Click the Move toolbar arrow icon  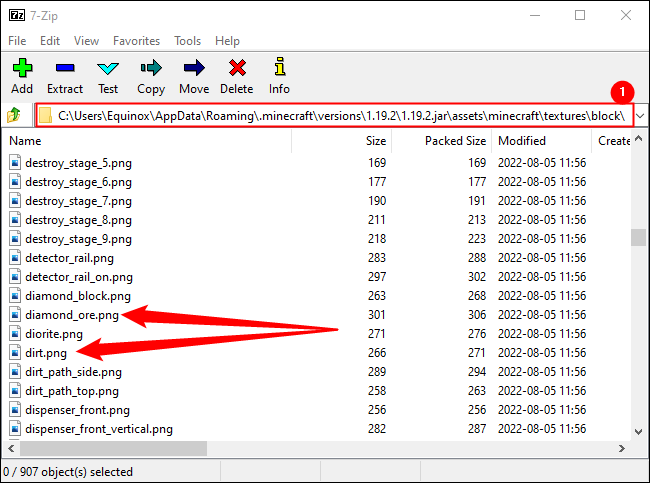194,68
